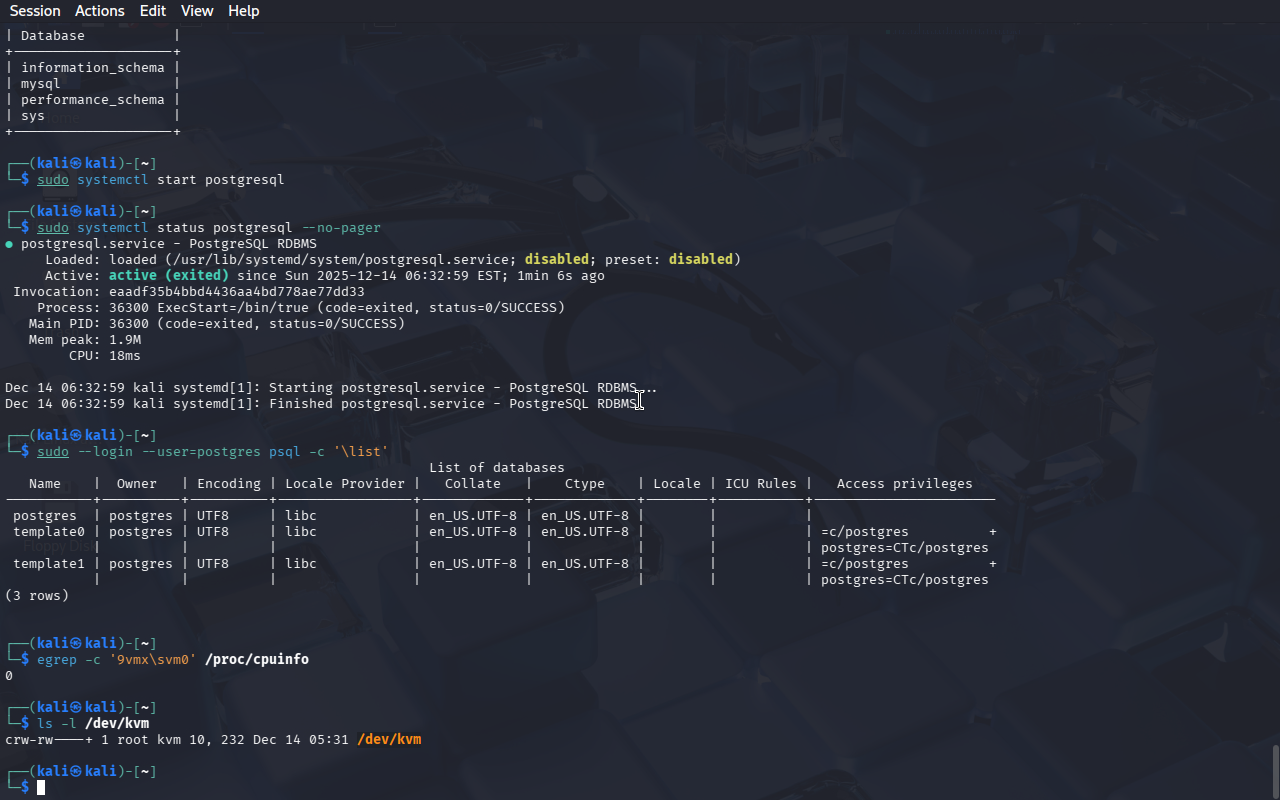Click the green 'active (exited)' status text
Viewport: 1280px width, 800px height.
coord(168,276)
